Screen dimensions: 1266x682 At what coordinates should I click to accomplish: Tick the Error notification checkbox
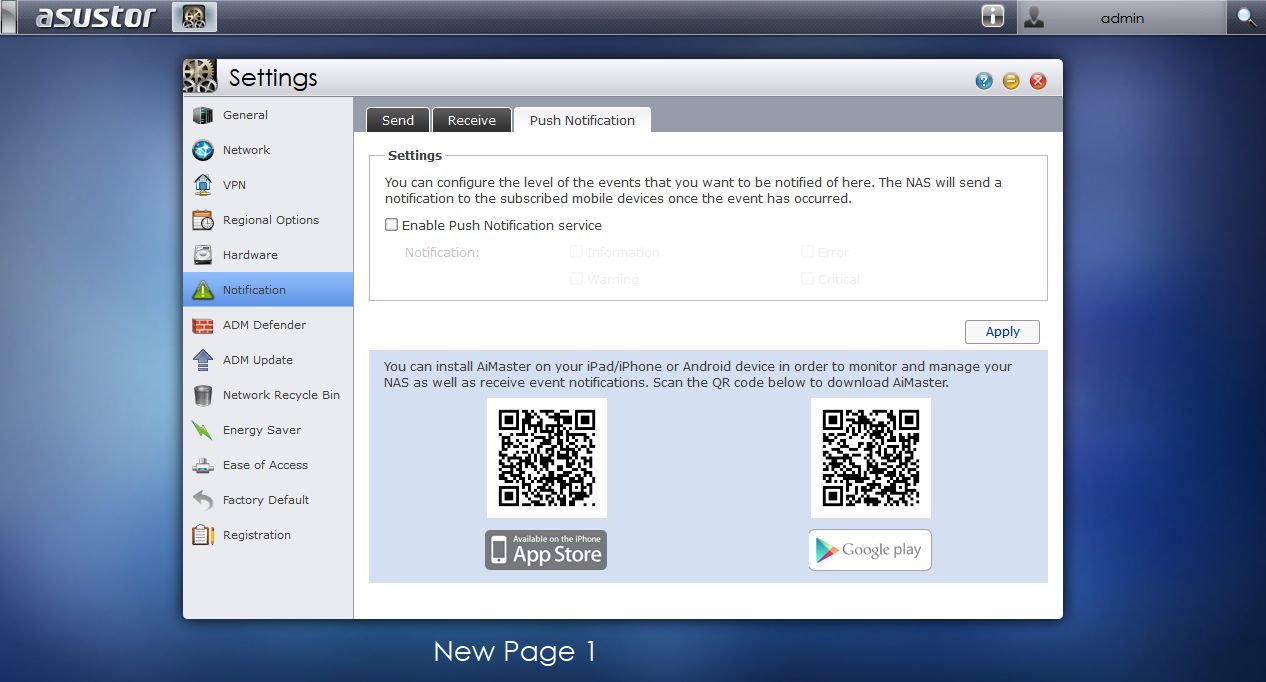tap(807, 252)
